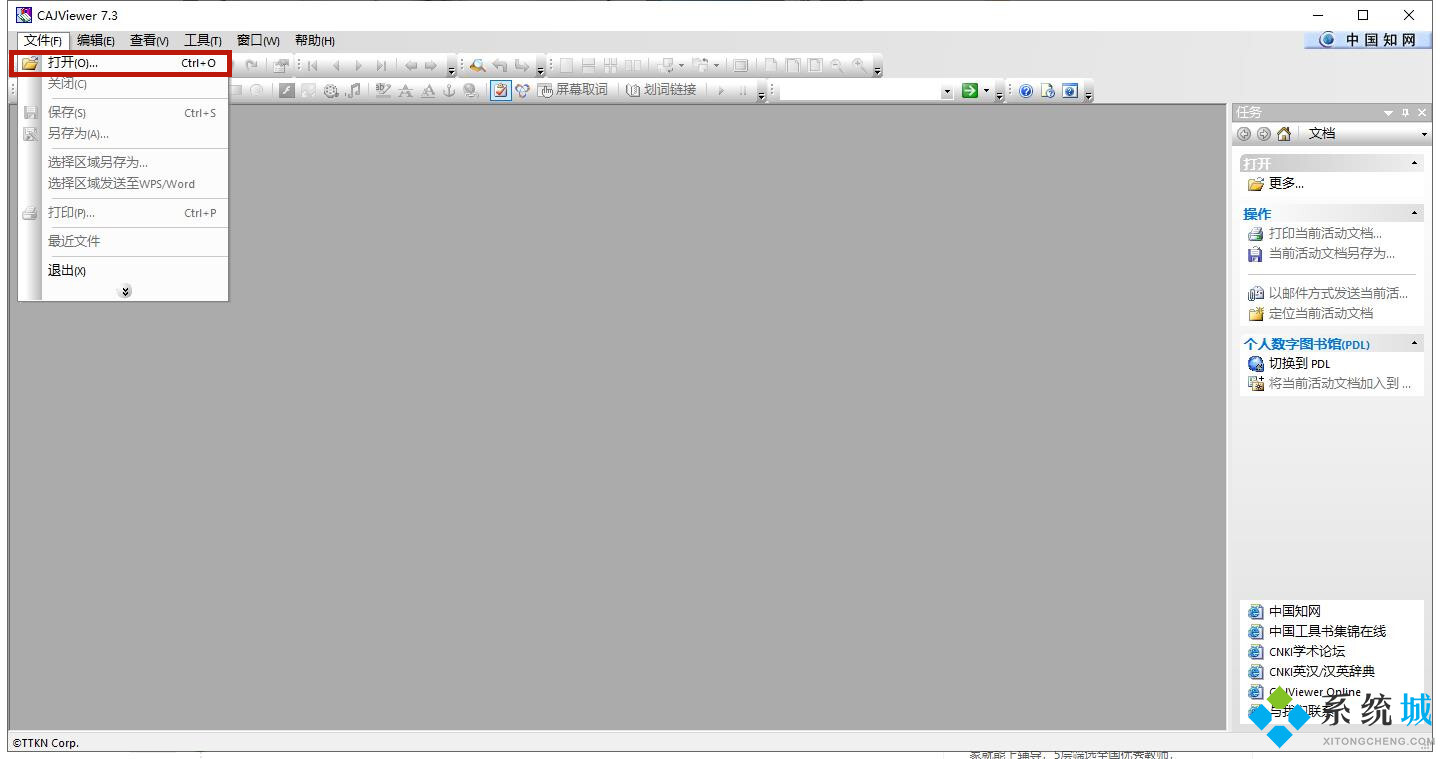Click 切换到 PDL link

(1299, 364)
